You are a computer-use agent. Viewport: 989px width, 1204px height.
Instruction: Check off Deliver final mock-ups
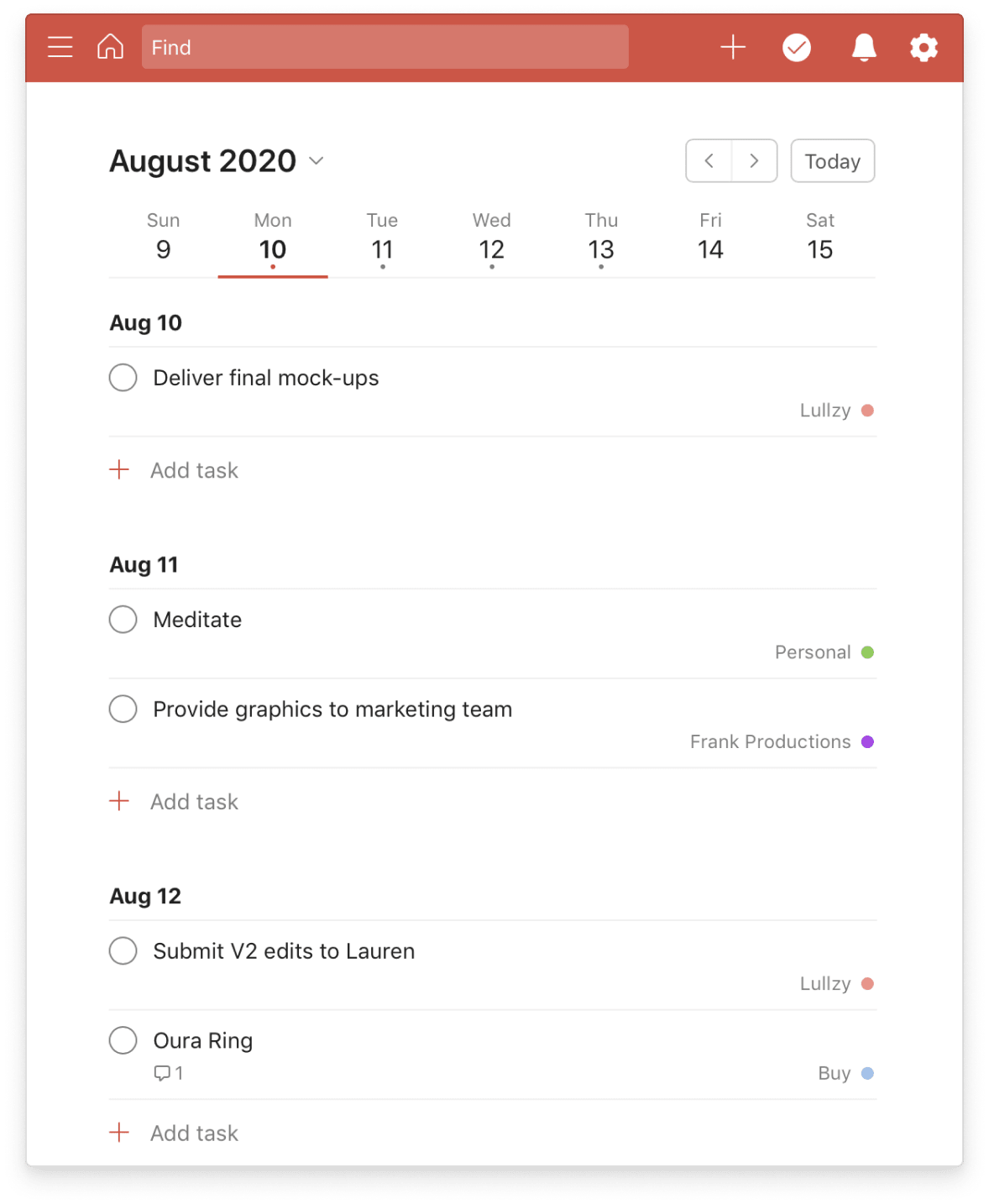point(123,377)
